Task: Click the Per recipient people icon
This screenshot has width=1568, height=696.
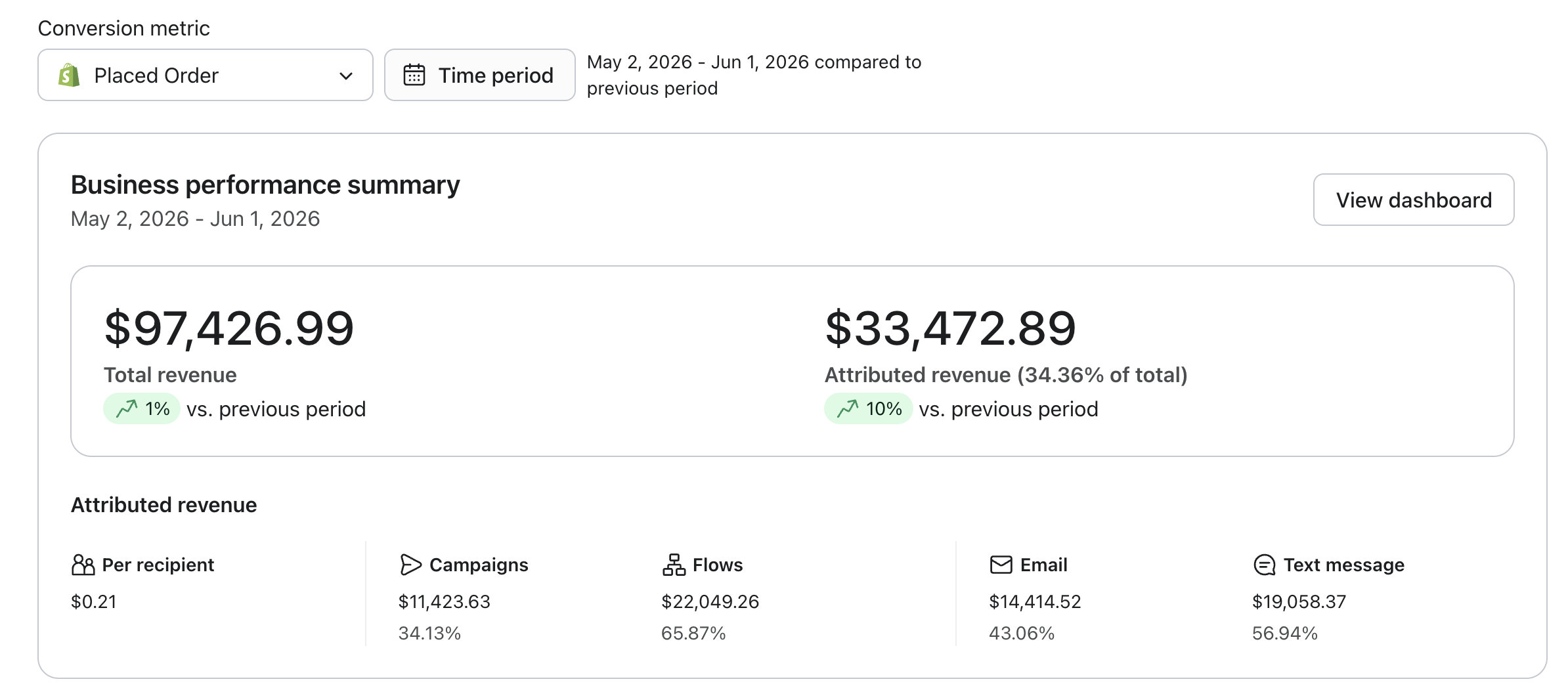Action: point(83,565)
